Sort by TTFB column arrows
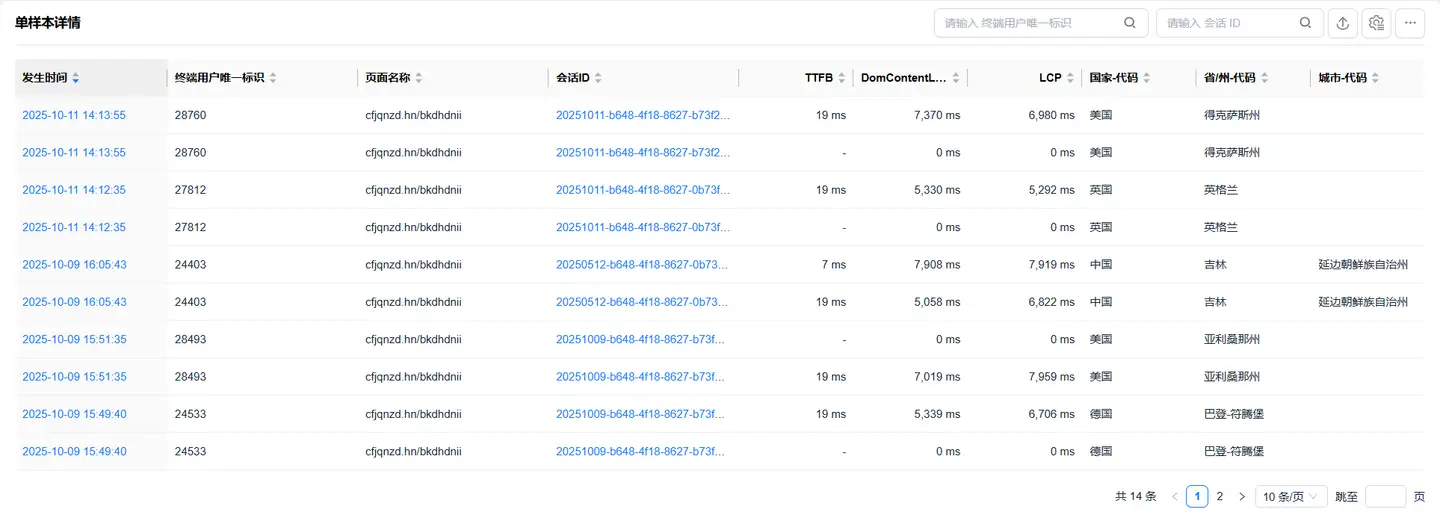This screenshot has height=519, width=1440. [x=842, y=78]
